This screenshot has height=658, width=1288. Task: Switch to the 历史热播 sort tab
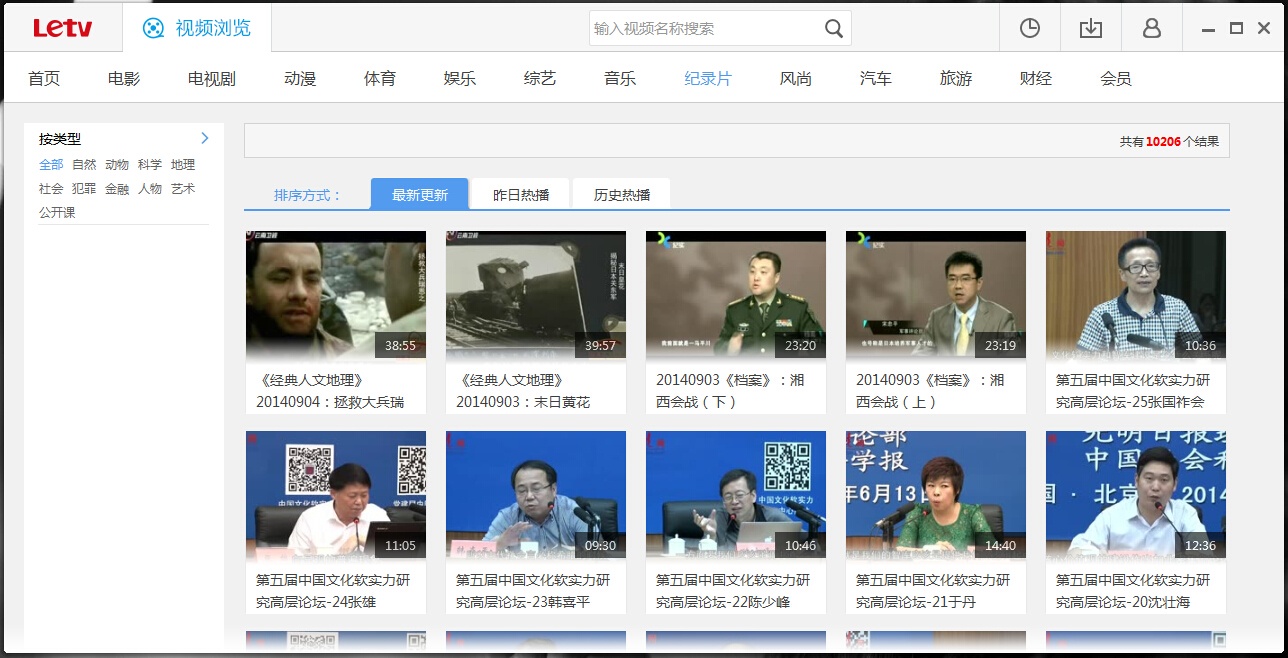tap(619, 193)
